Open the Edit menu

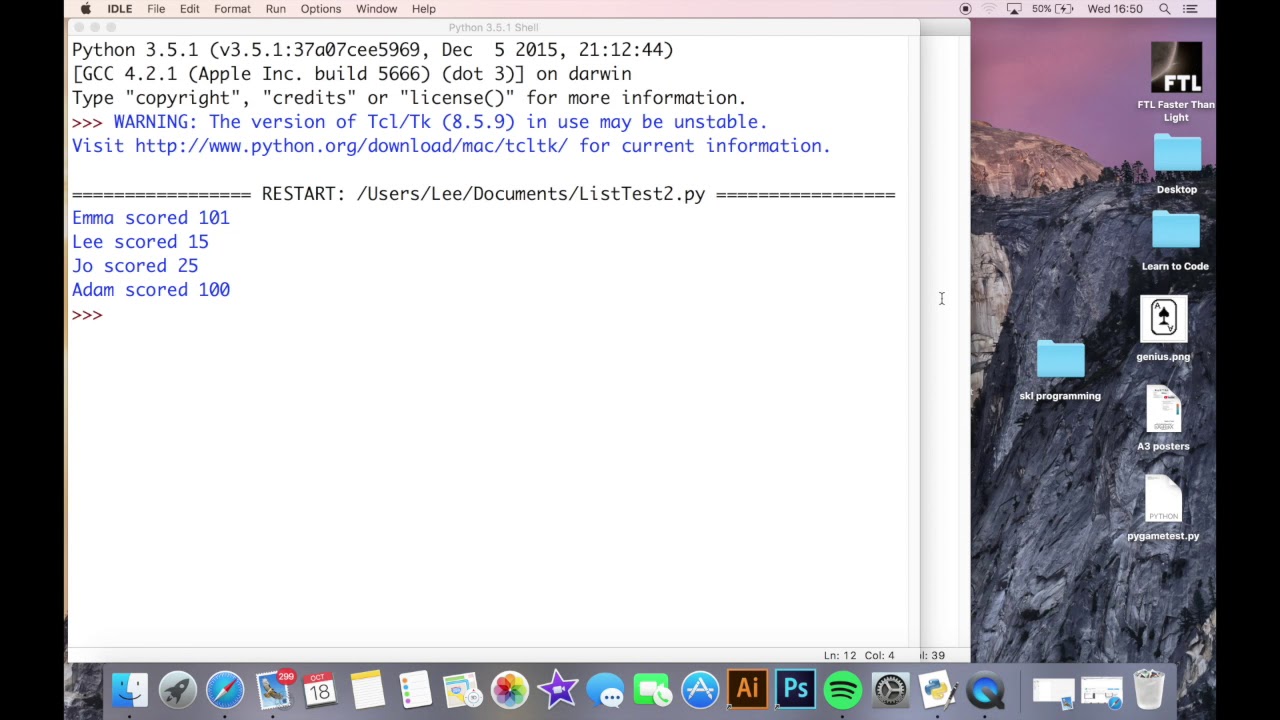(x=189, y=9)
